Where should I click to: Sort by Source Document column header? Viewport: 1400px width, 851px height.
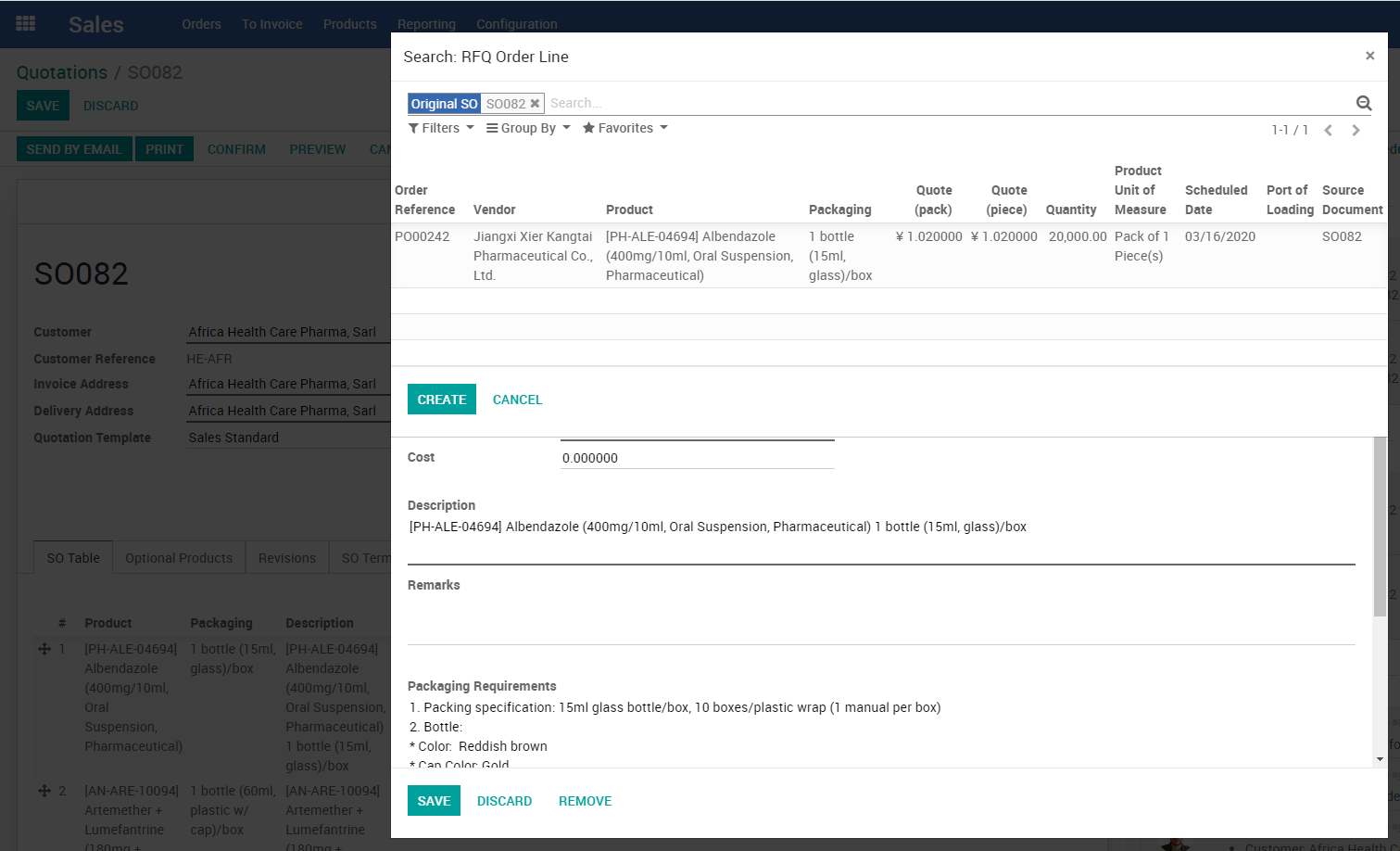(x=1352, y=199)
